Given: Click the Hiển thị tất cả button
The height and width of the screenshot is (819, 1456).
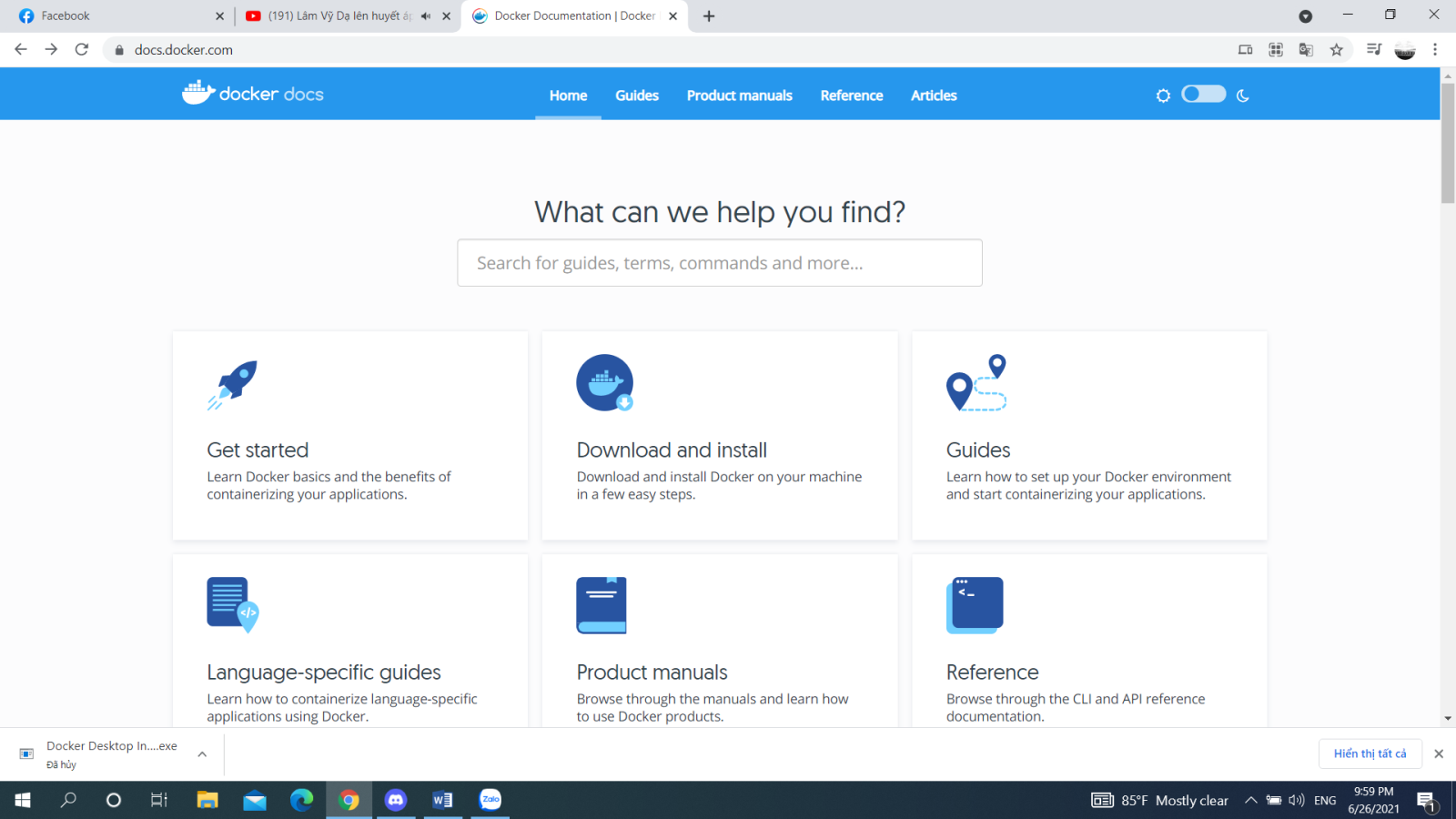Looking at the screenshot, I should (x=1370, y=753).
